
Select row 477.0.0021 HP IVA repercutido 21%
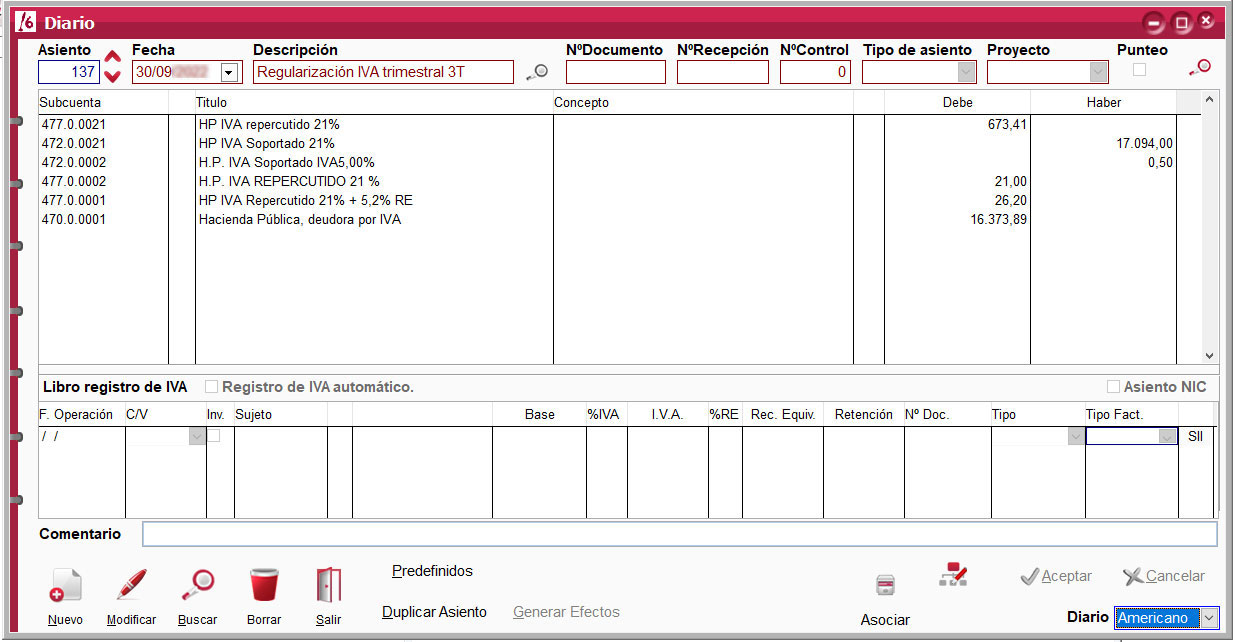[607, 125]
